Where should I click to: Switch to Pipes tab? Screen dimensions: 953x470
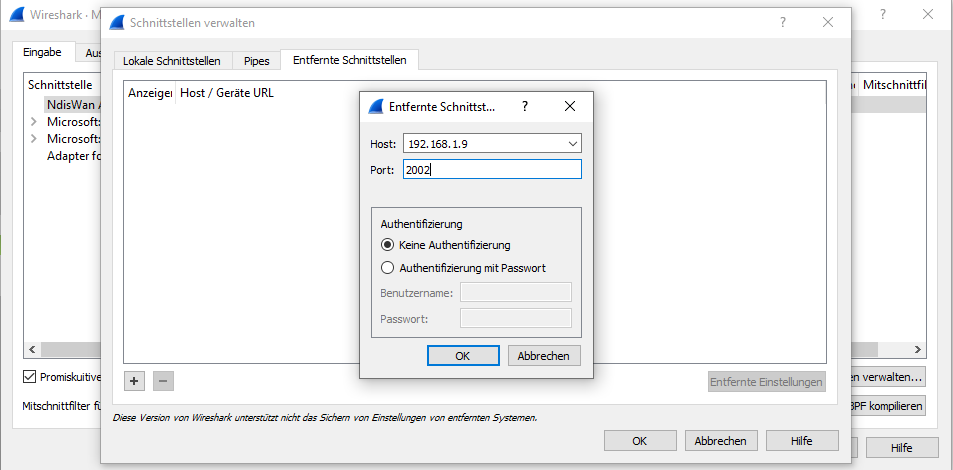click(257, 61)
